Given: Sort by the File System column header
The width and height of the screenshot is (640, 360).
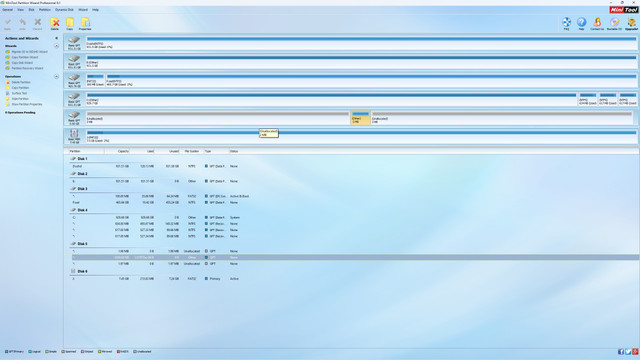Looking at the screenshot, I should (191, 151).
